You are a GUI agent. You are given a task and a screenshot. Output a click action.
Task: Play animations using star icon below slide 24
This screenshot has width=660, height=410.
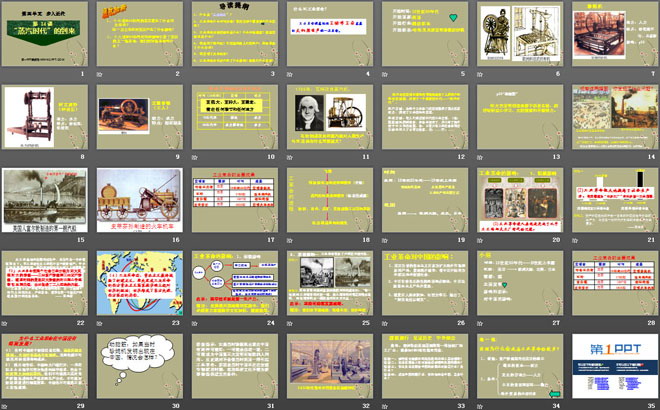[x=195, y=323]
